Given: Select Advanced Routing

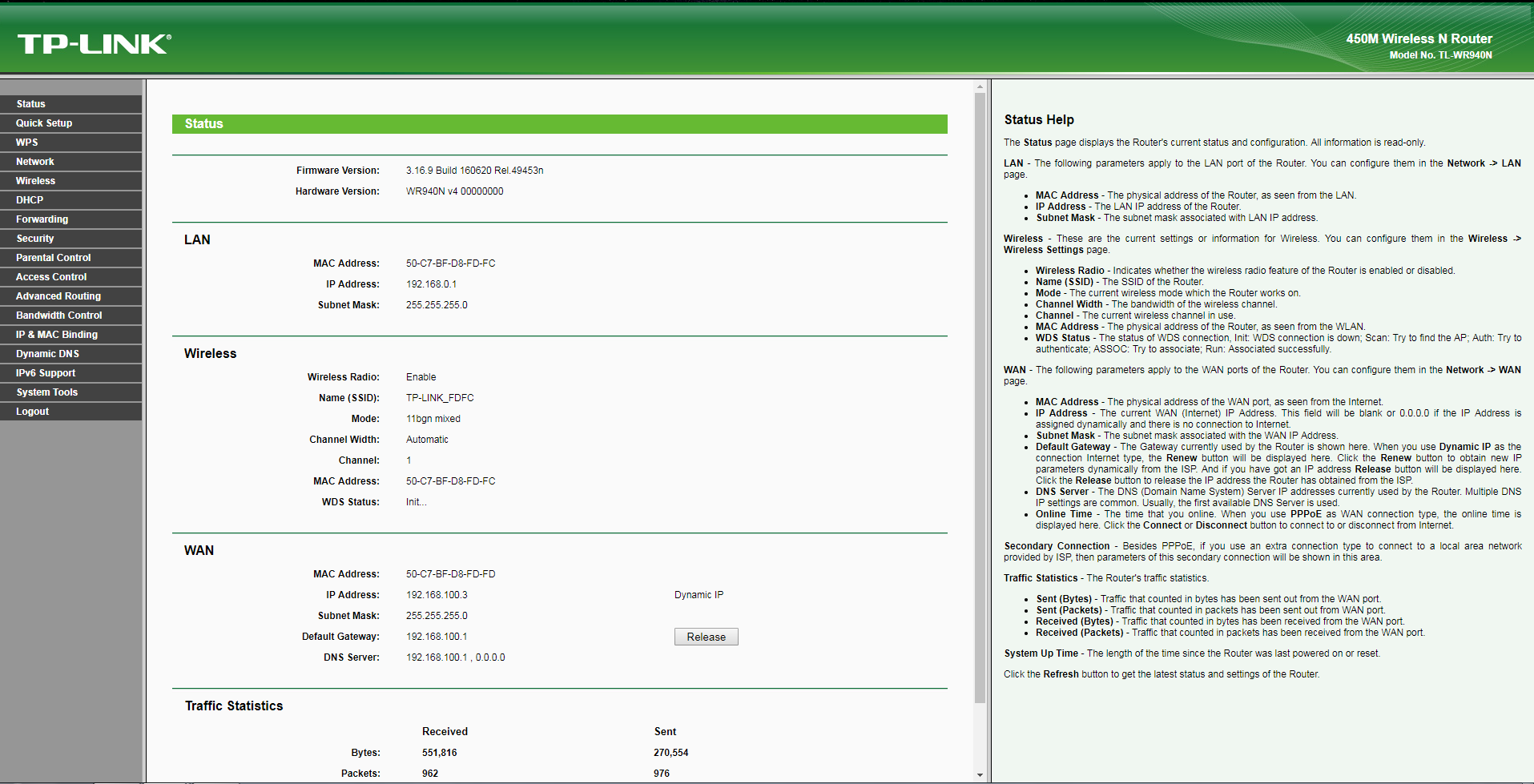Looking at the screenshot, I should (70, 296).
